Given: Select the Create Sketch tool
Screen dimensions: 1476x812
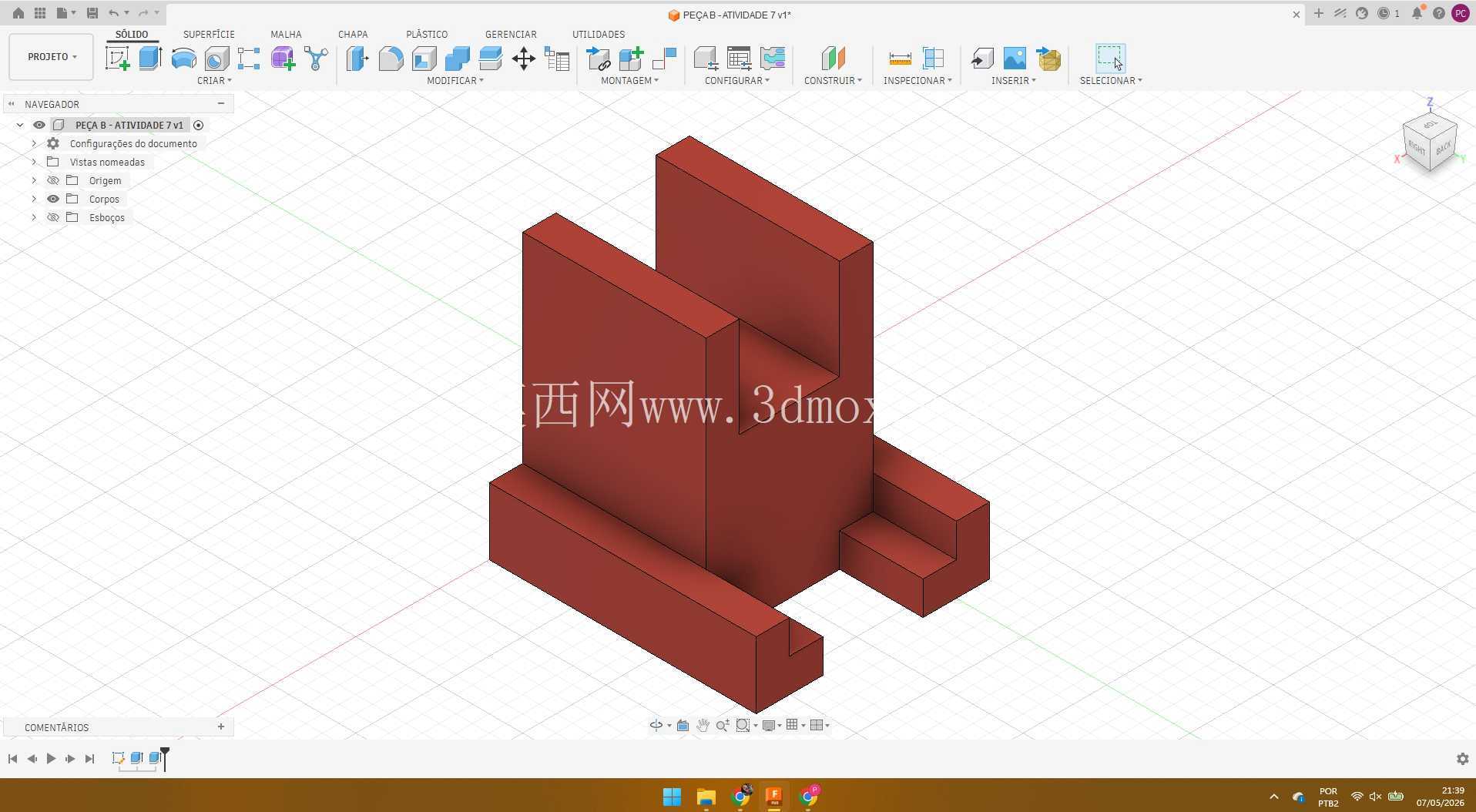Looking at the screenshot, I should pyautogui.click(x=117, y=59).
